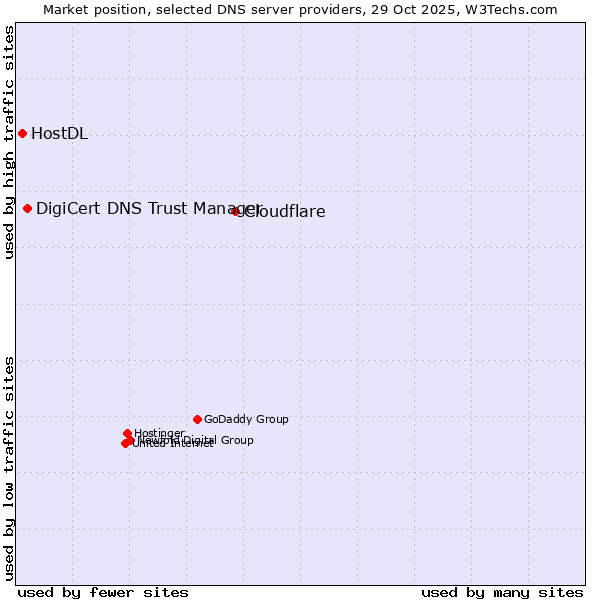Click the 'used by many sites' axis label
The image size is (600, 600).
coord(502,592)
